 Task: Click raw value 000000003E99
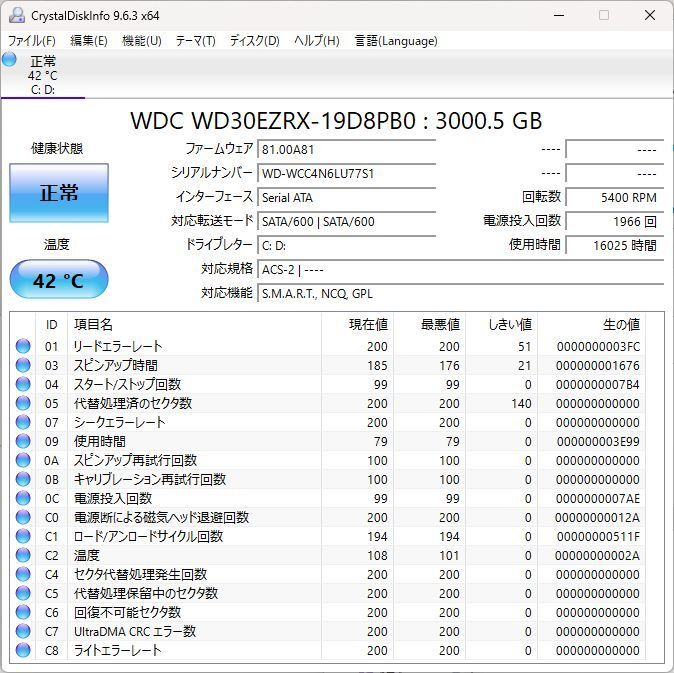coord(598,442)
